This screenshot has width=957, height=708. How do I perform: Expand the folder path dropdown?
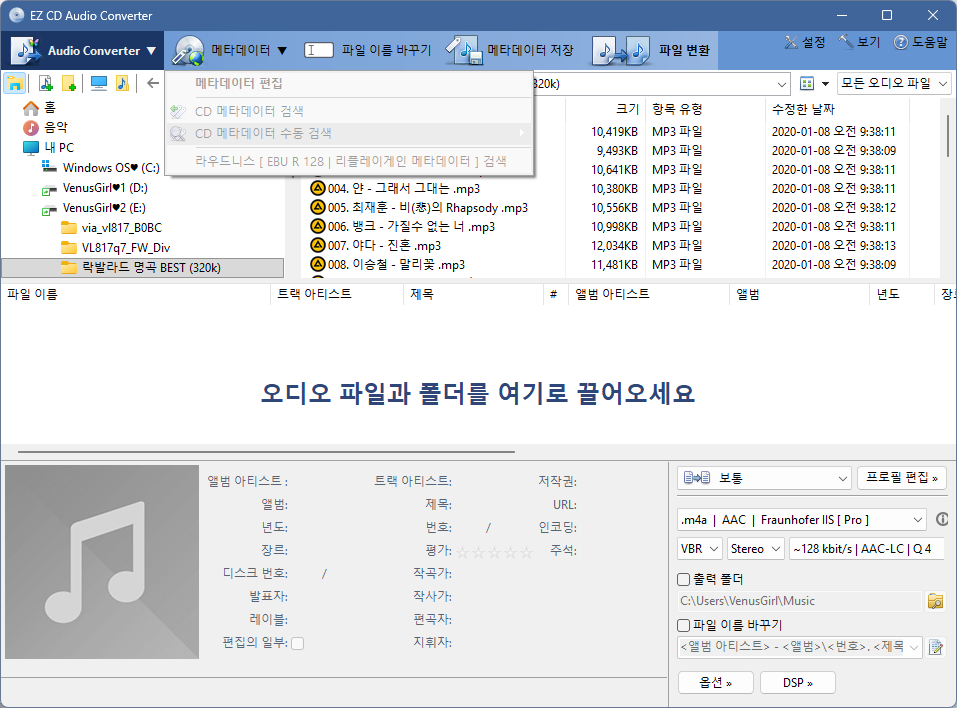click(781, 84)
